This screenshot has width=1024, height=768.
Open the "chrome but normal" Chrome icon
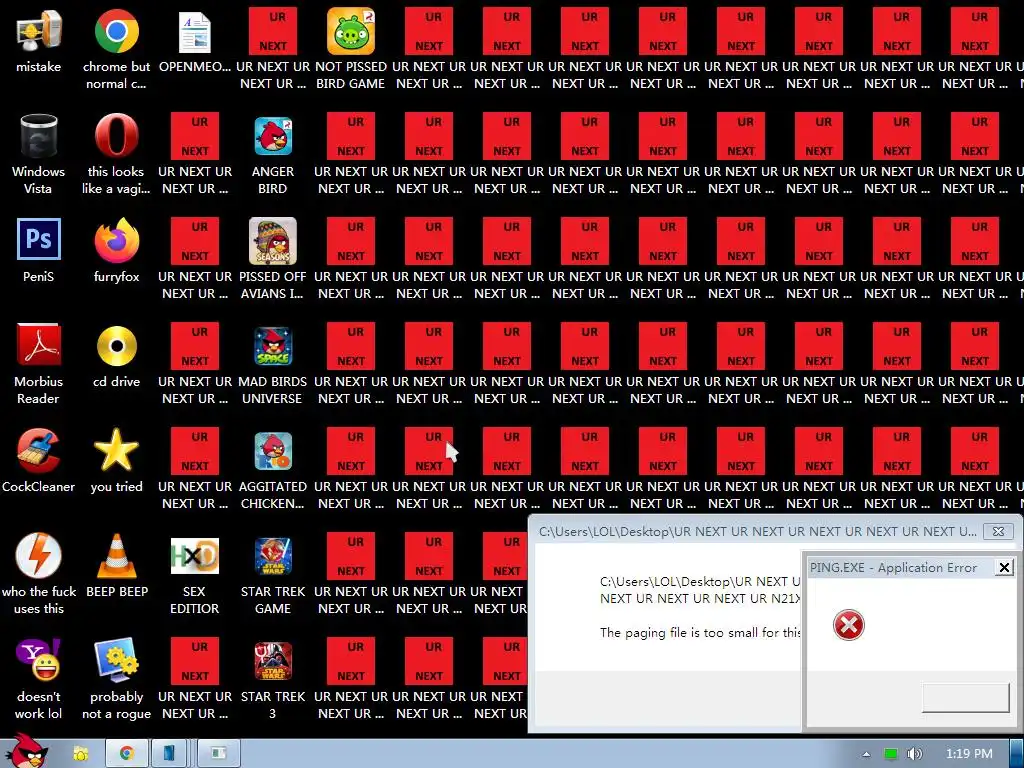[x=116, y=31]
